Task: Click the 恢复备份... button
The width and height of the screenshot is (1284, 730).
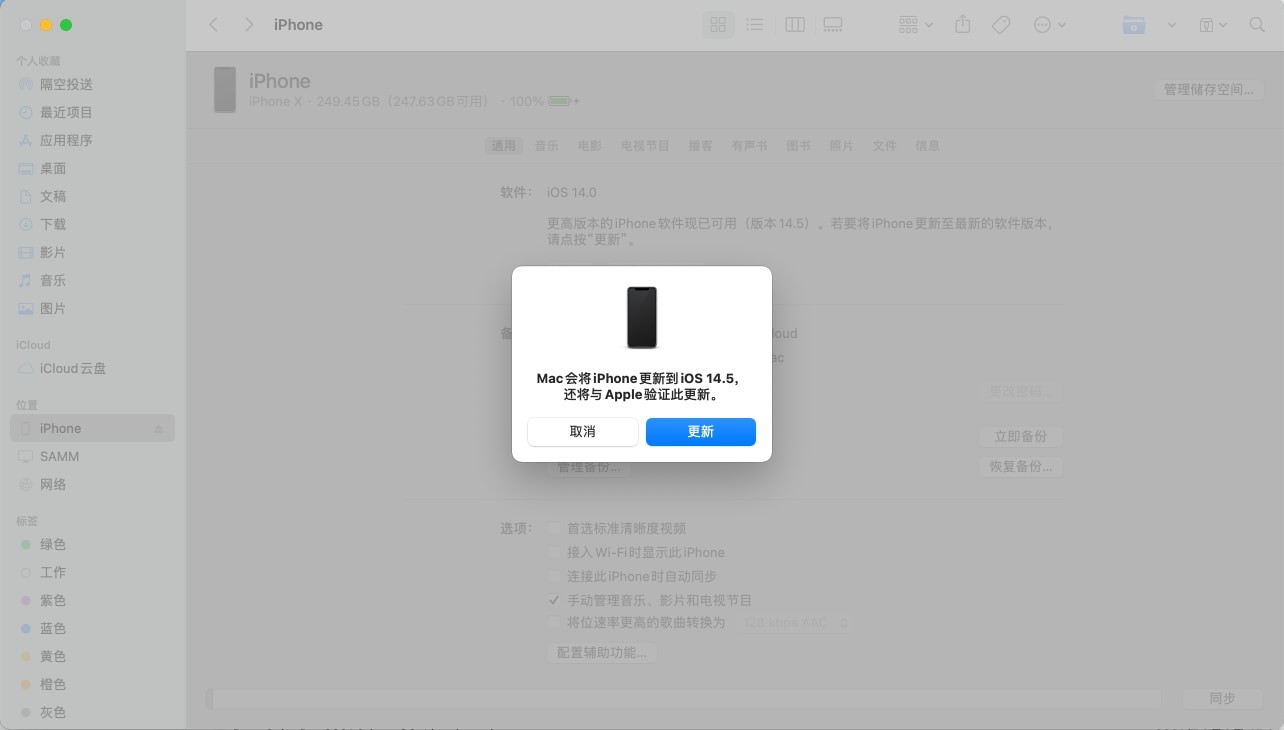Action: [x=1020, y=466]
